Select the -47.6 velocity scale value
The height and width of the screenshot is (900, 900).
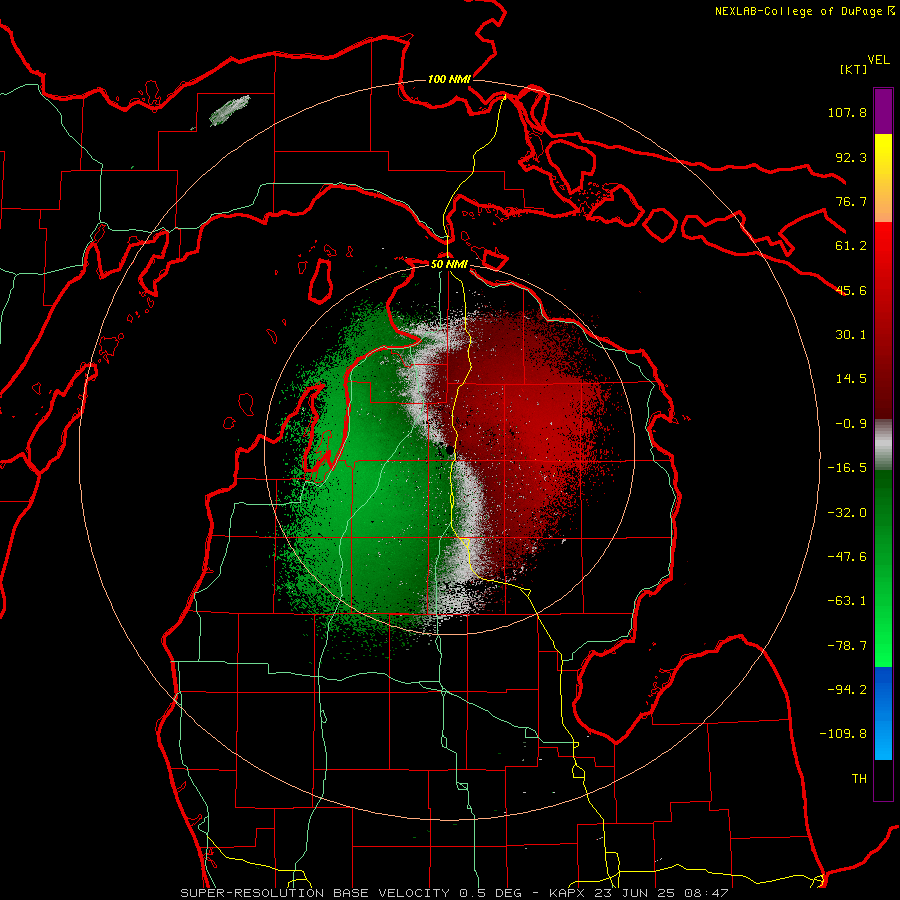pos(847,557)
